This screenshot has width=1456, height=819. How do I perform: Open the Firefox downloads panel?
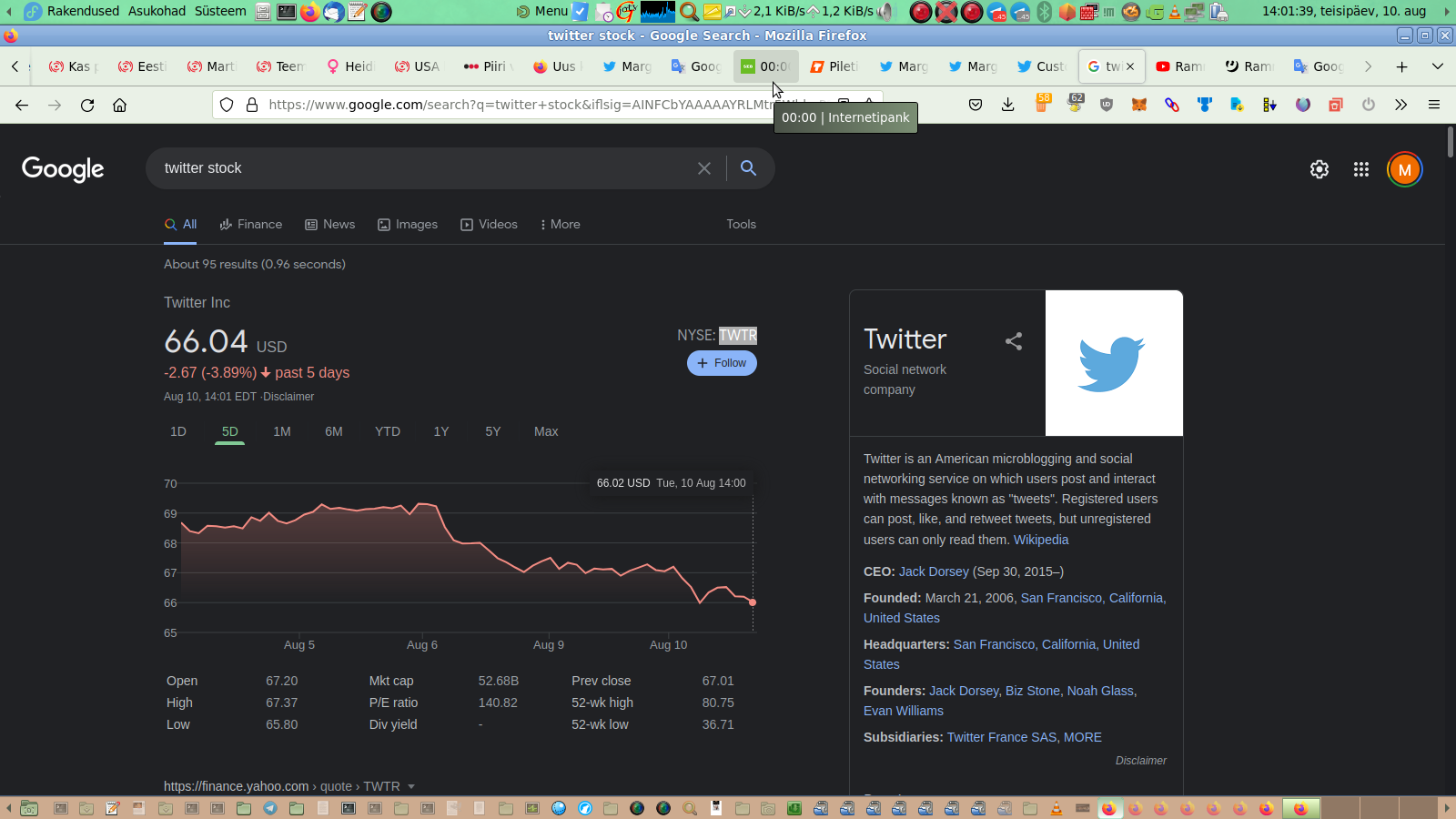(x=1007, y=105)
